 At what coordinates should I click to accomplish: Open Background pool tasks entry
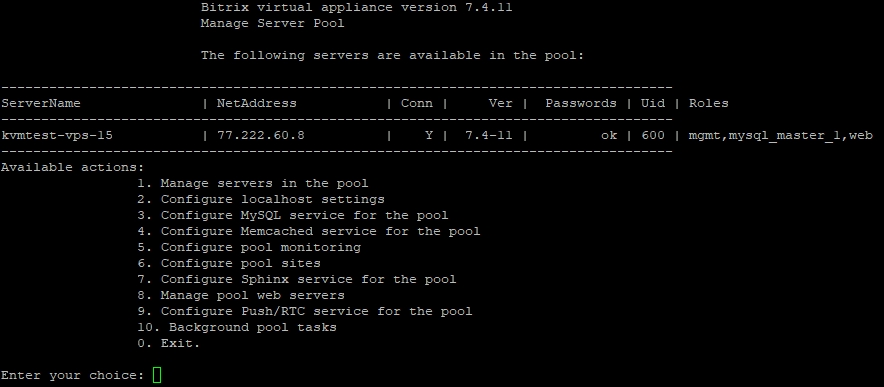[237, 327]
